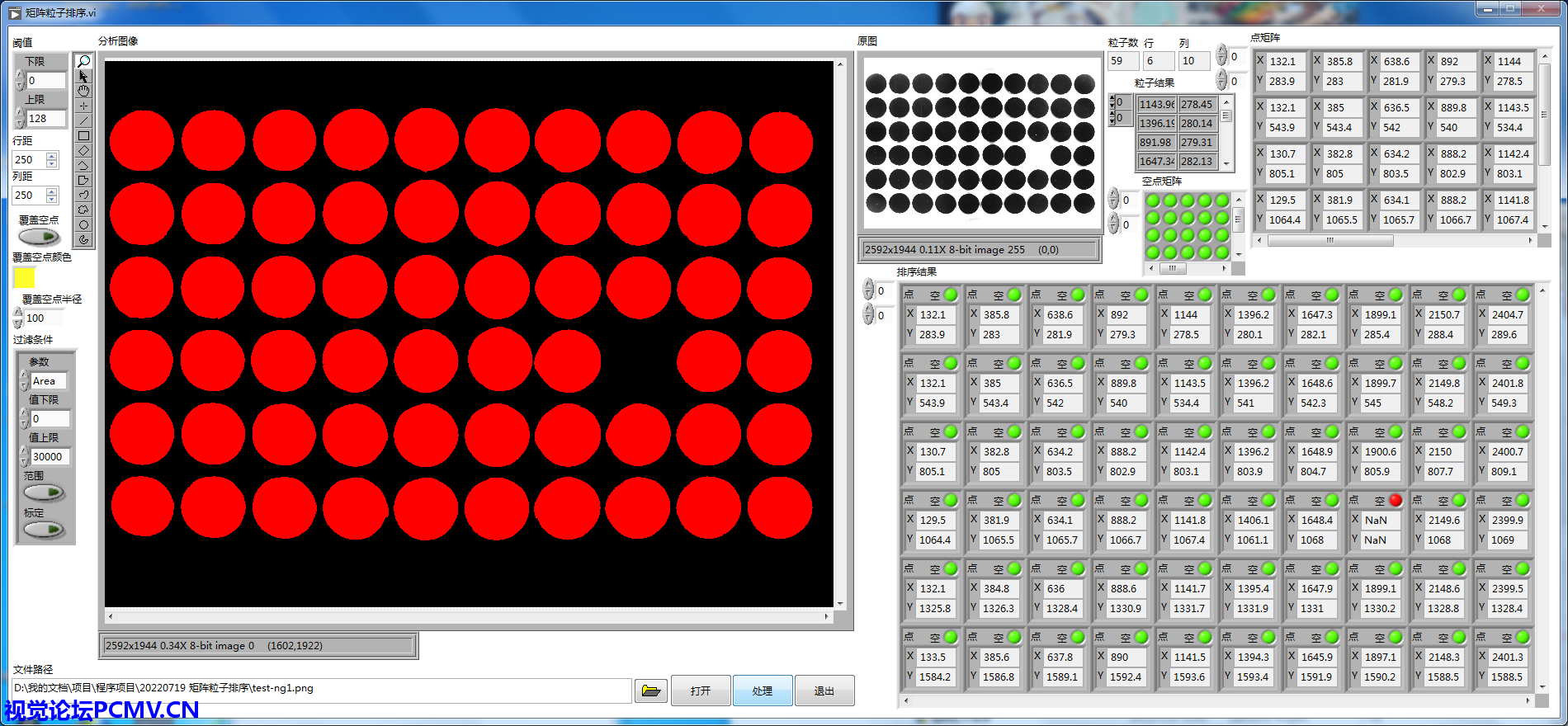Select the Rectangle ROI tool
Image resolution: width=1568 pixels, height=726 pixels.
tap(83, 135)
